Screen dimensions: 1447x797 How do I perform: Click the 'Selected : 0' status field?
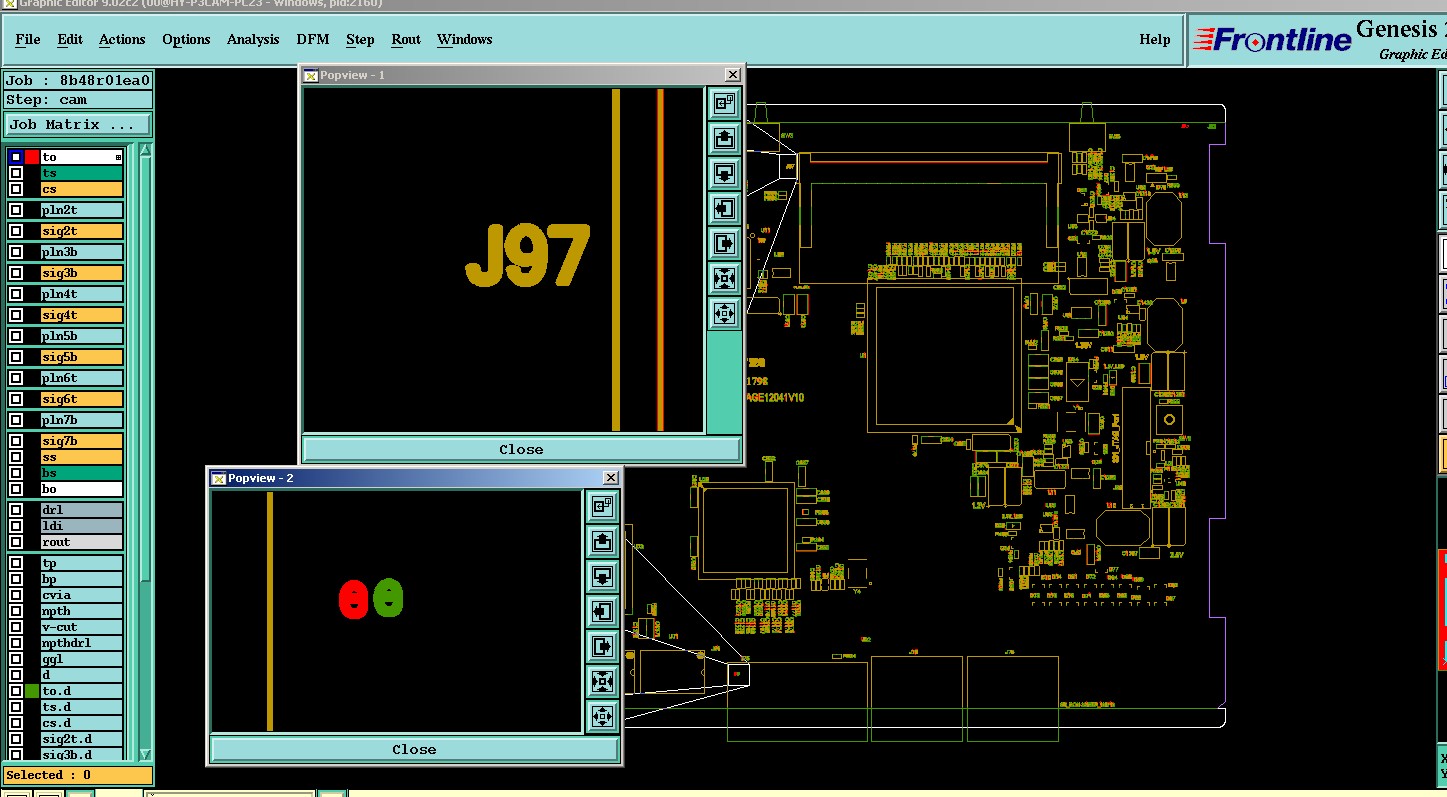click(78, 775)
